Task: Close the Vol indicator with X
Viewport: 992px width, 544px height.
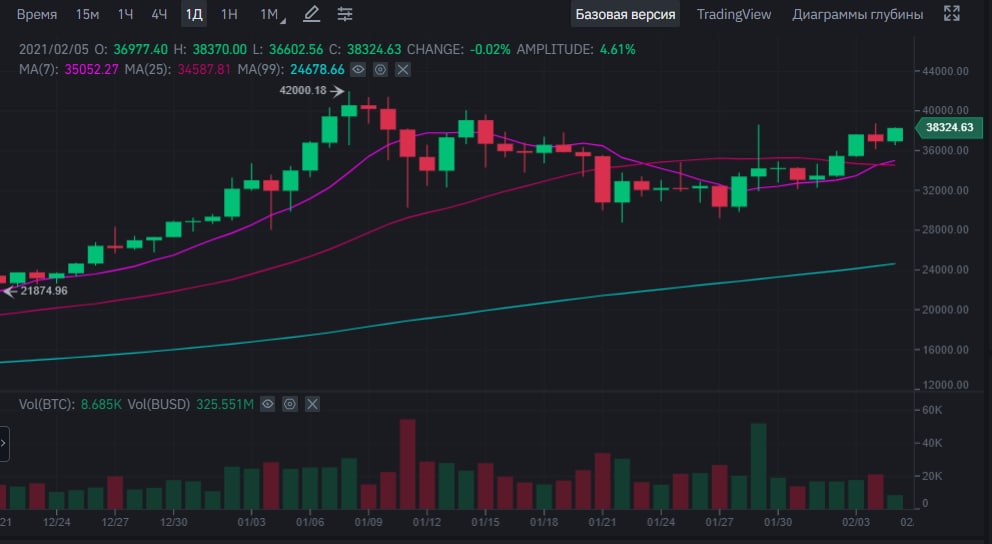Action: pyautogui.click(x=312, y=404)
